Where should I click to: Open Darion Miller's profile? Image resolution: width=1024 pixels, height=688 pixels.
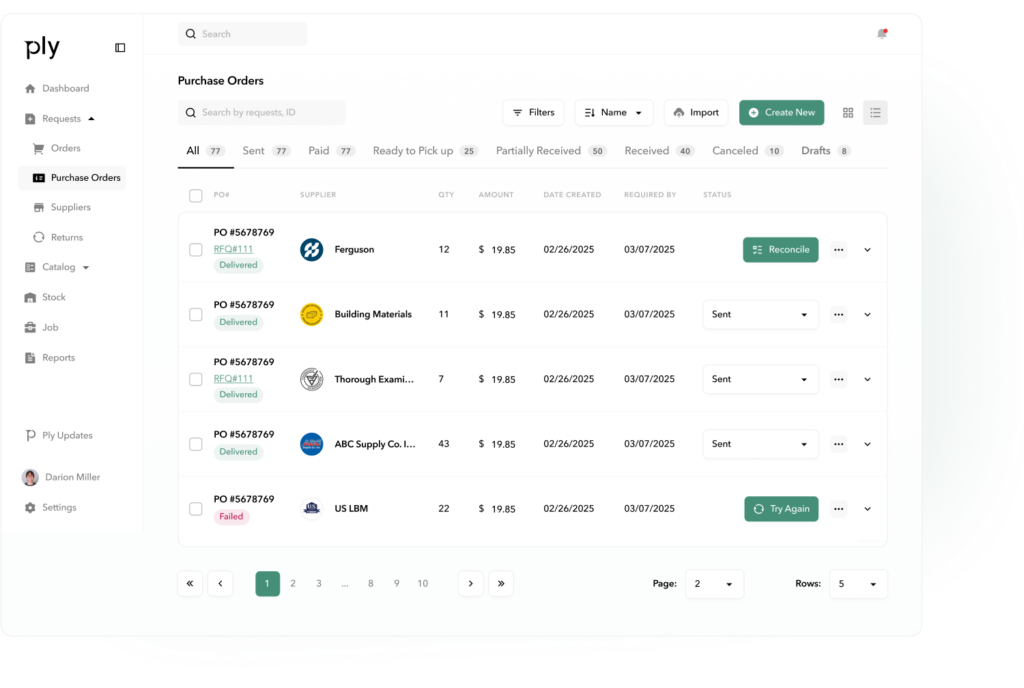[x=61, y=477]
